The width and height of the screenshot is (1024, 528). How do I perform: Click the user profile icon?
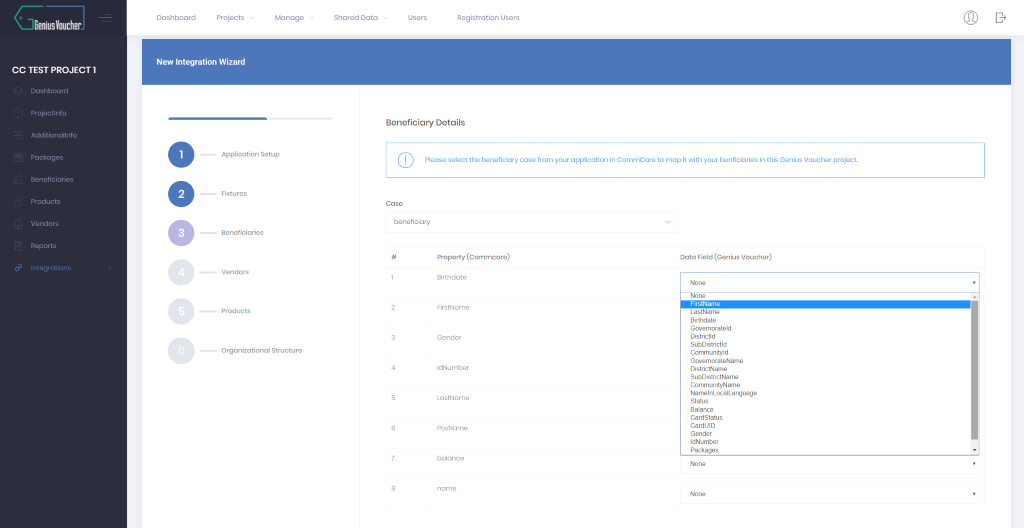click(x=970, y=17)
